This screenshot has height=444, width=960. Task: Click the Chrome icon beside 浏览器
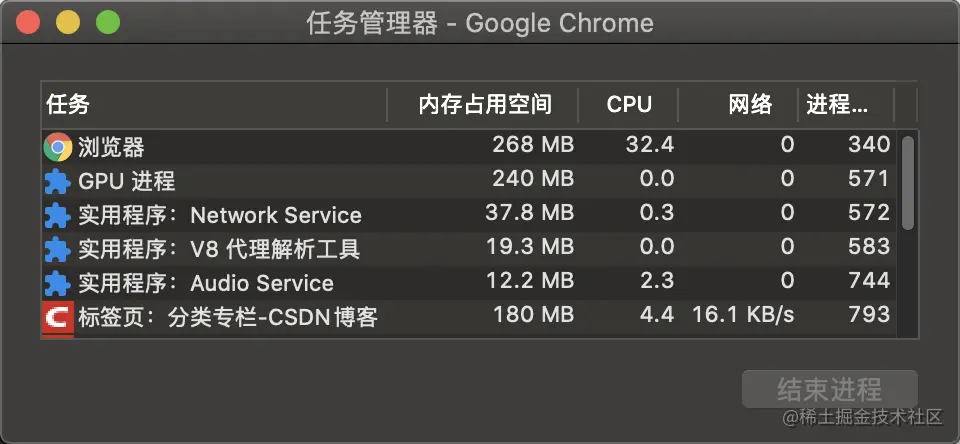pyautogui.click(x=58, y=147)
